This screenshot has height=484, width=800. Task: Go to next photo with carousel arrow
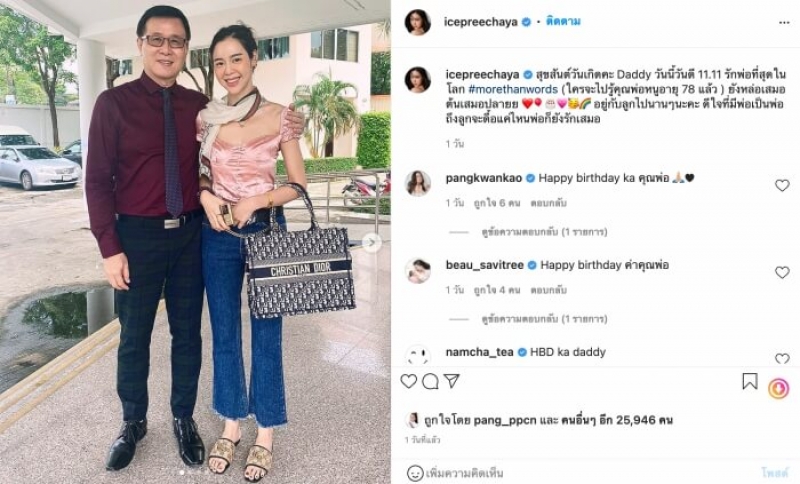pyautogui.click(x=371, y=242)
